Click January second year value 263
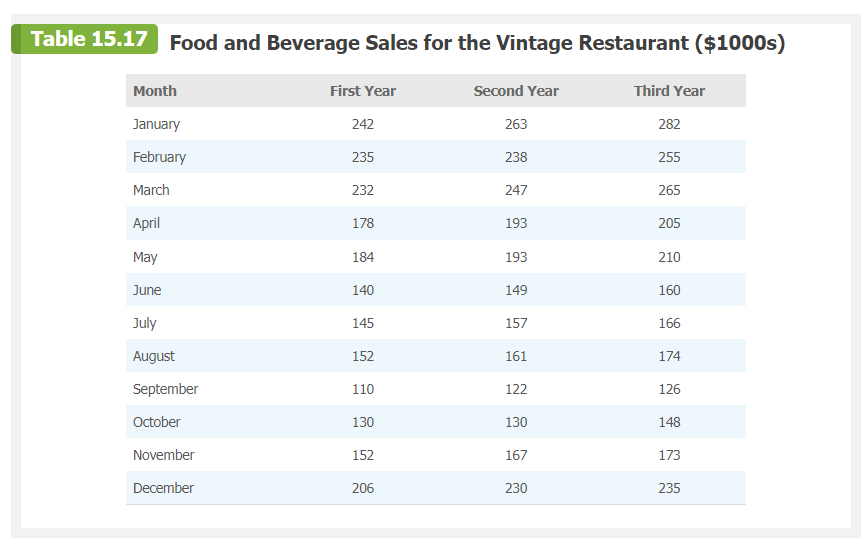The height and width of the screenshot is (550, 865). pos(516,124)
